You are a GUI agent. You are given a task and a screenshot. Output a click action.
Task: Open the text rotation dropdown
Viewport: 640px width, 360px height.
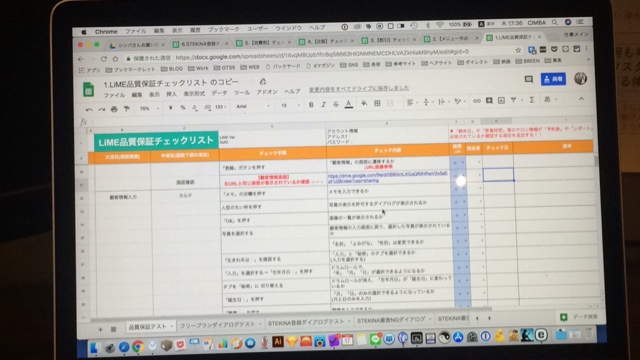pyautogui.click(x=459, y=102)
